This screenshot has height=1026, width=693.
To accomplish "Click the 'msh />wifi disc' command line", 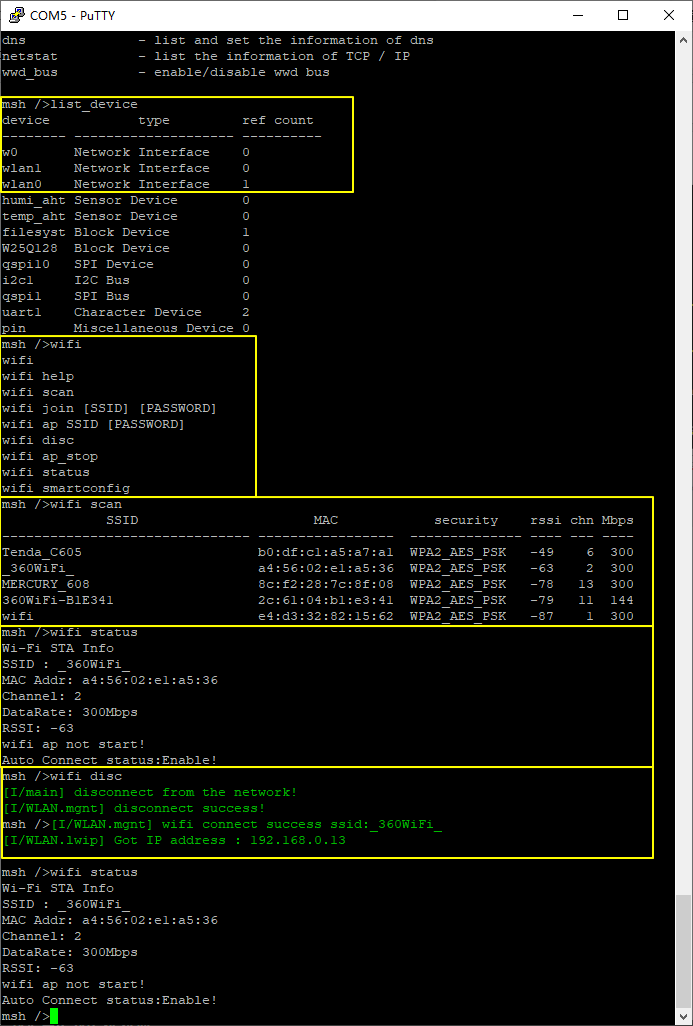I will pyautogui.click(x=62, y=776).
